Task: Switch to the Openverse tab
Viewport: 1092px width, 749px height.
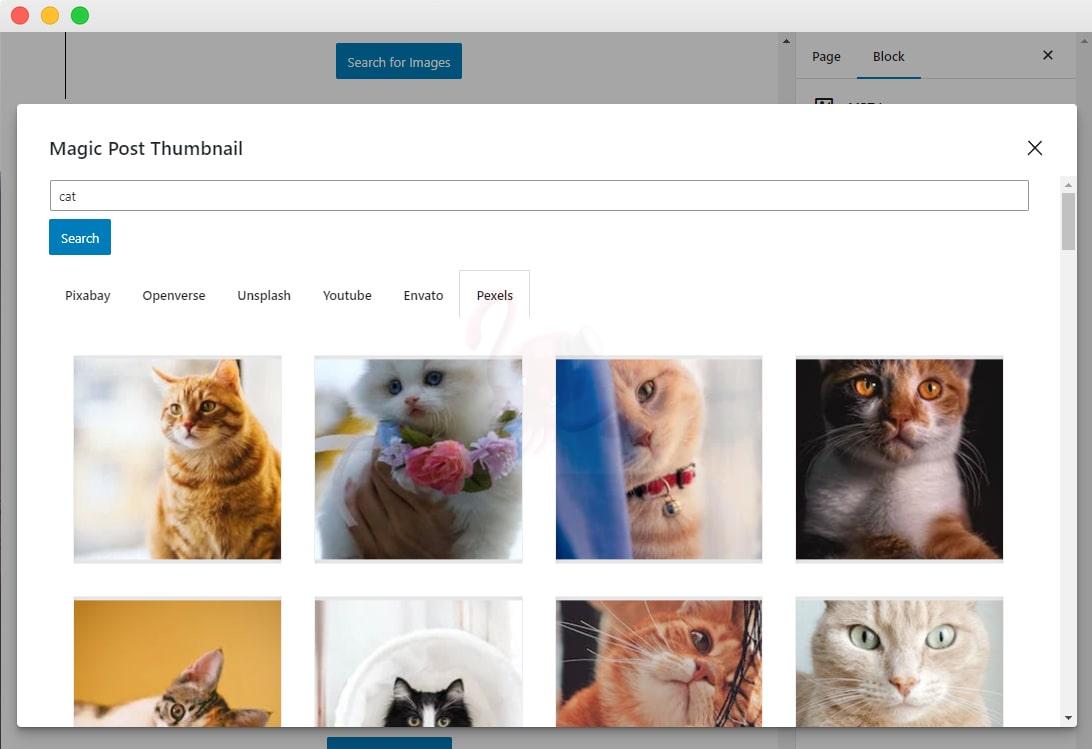Action: point(173,295)
